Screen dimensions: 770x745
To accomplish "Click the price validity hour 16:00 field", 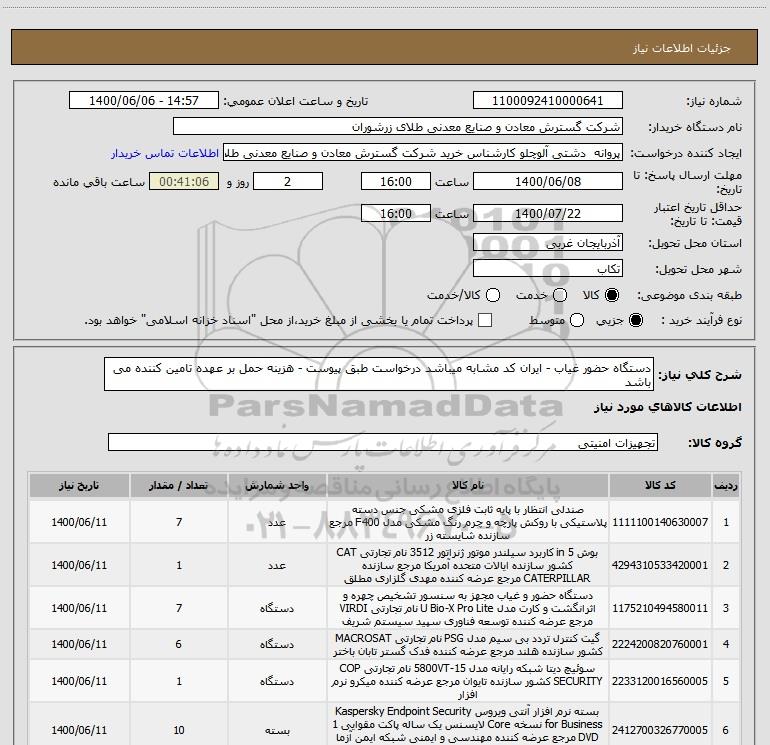I will pyautogui.click(x=396, y=213).
